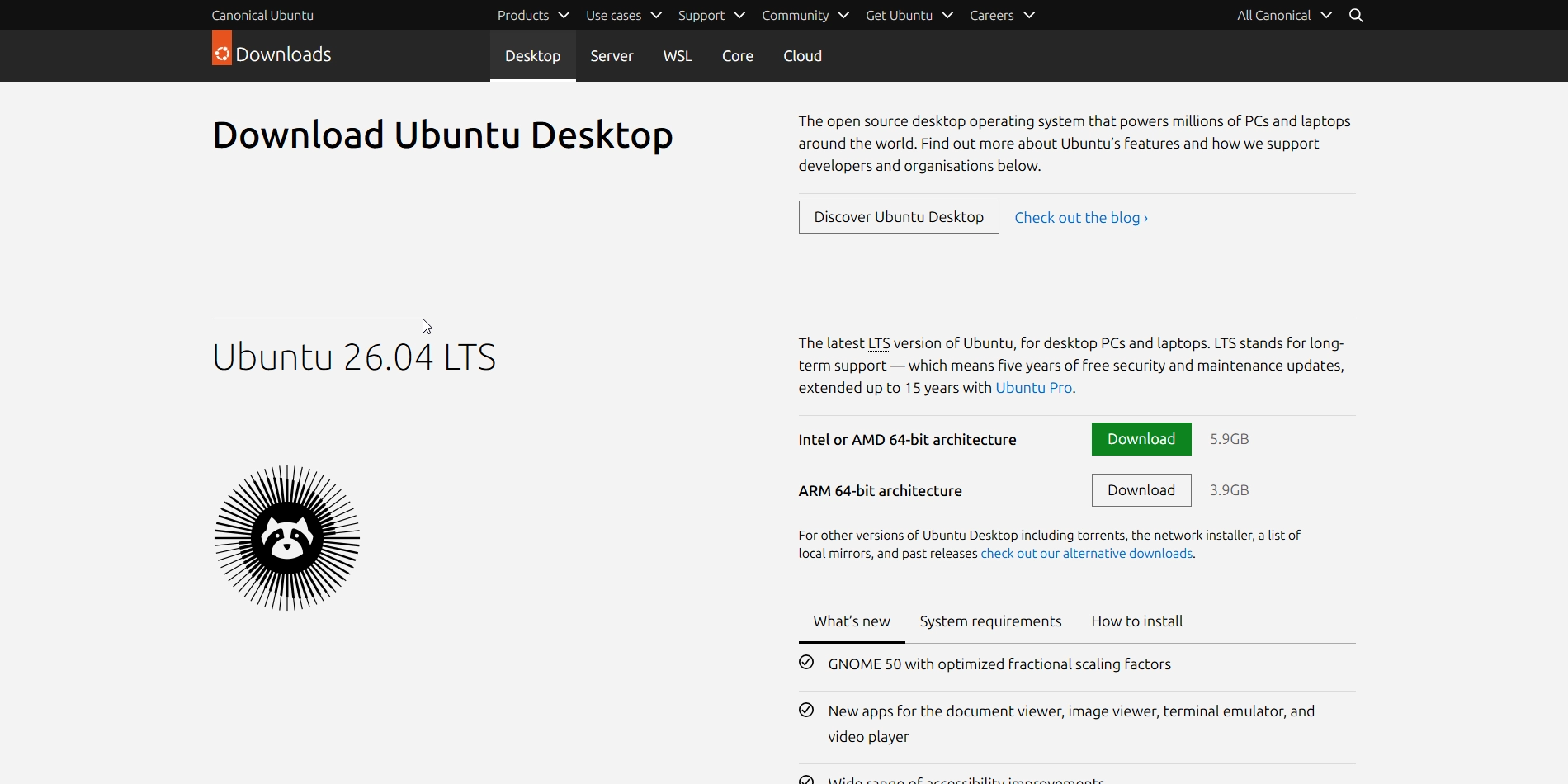Switch to System requirements tab
Image resolution: width=1568 pixels, height=784 pixels.
tap(990, 621)
